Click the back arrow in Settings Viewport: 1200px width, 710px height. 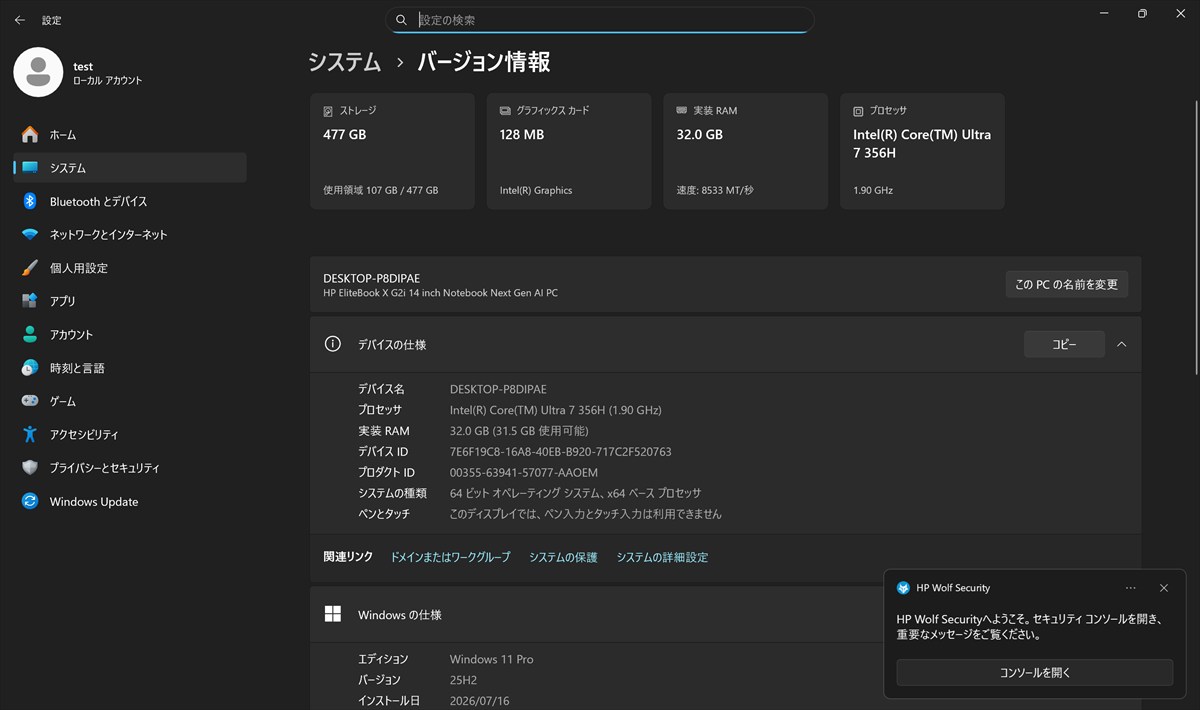coord(20,20)
